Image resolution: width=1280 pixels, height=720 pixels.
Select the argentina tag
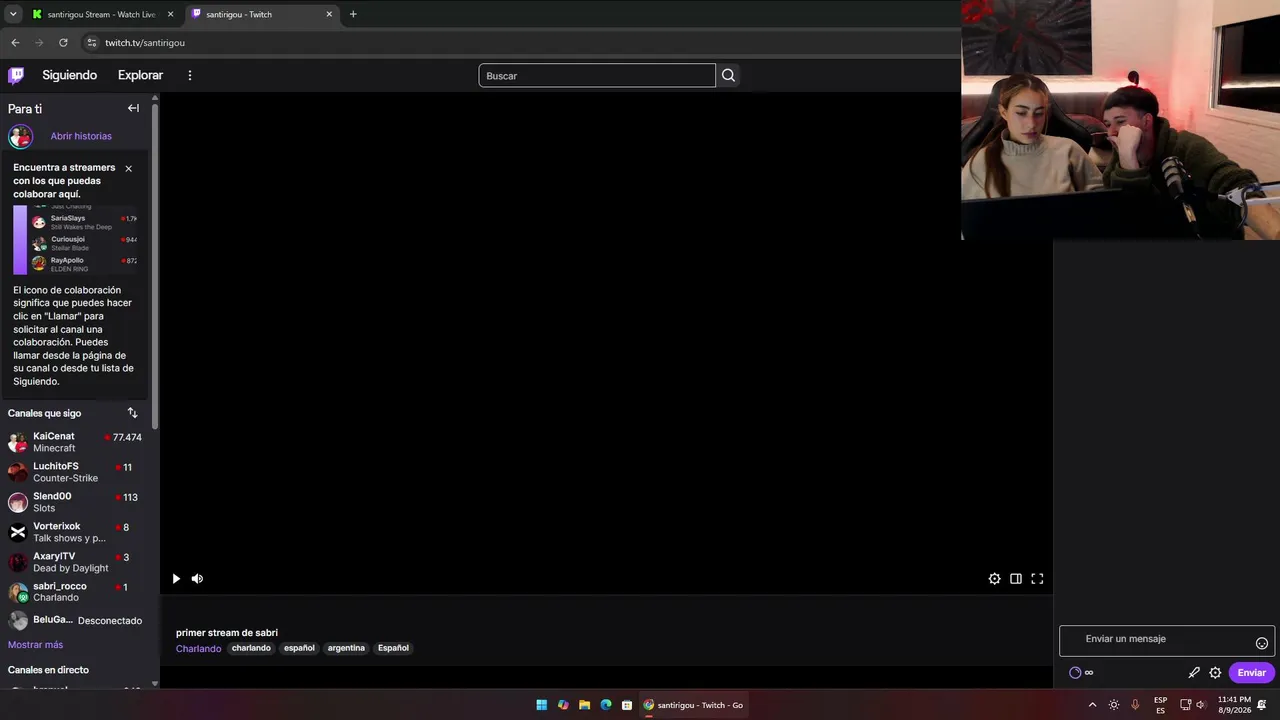click(346, 648)
